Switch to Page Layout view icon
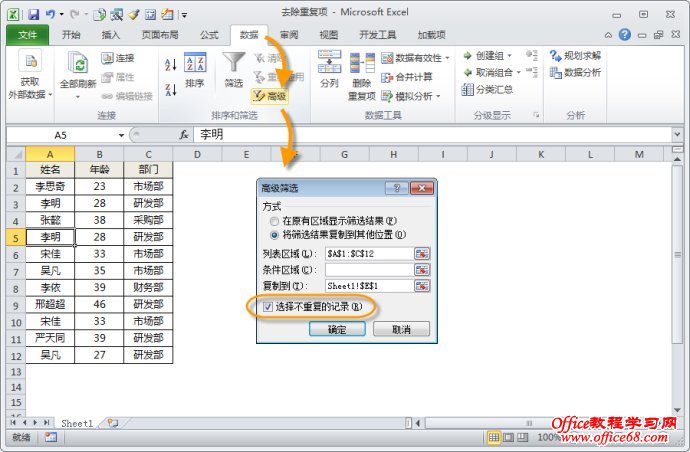The image size is (690, 452). coord(508,437)
